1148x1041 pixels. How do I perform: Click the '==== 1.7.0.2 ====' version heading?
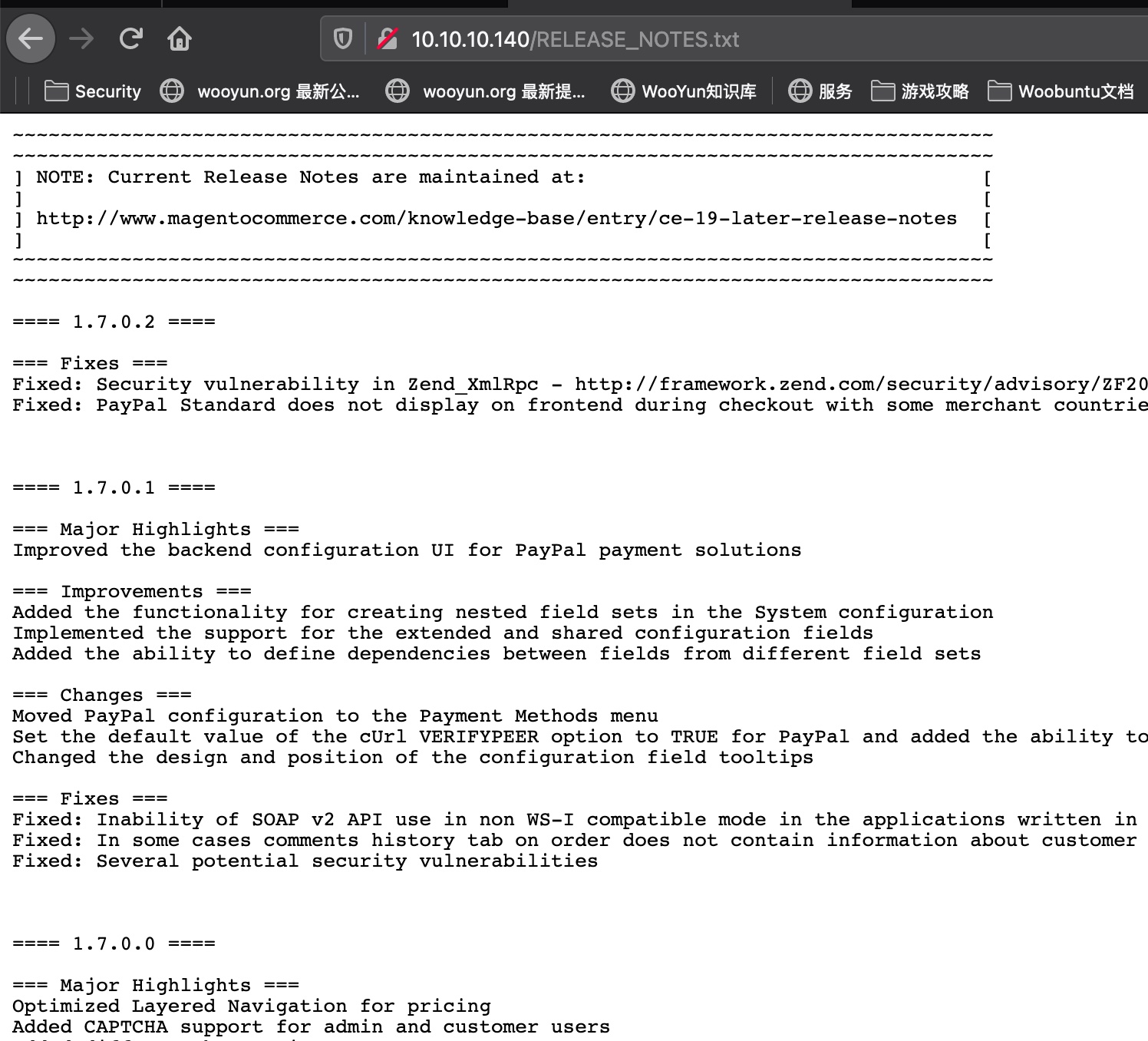point(114,322)
